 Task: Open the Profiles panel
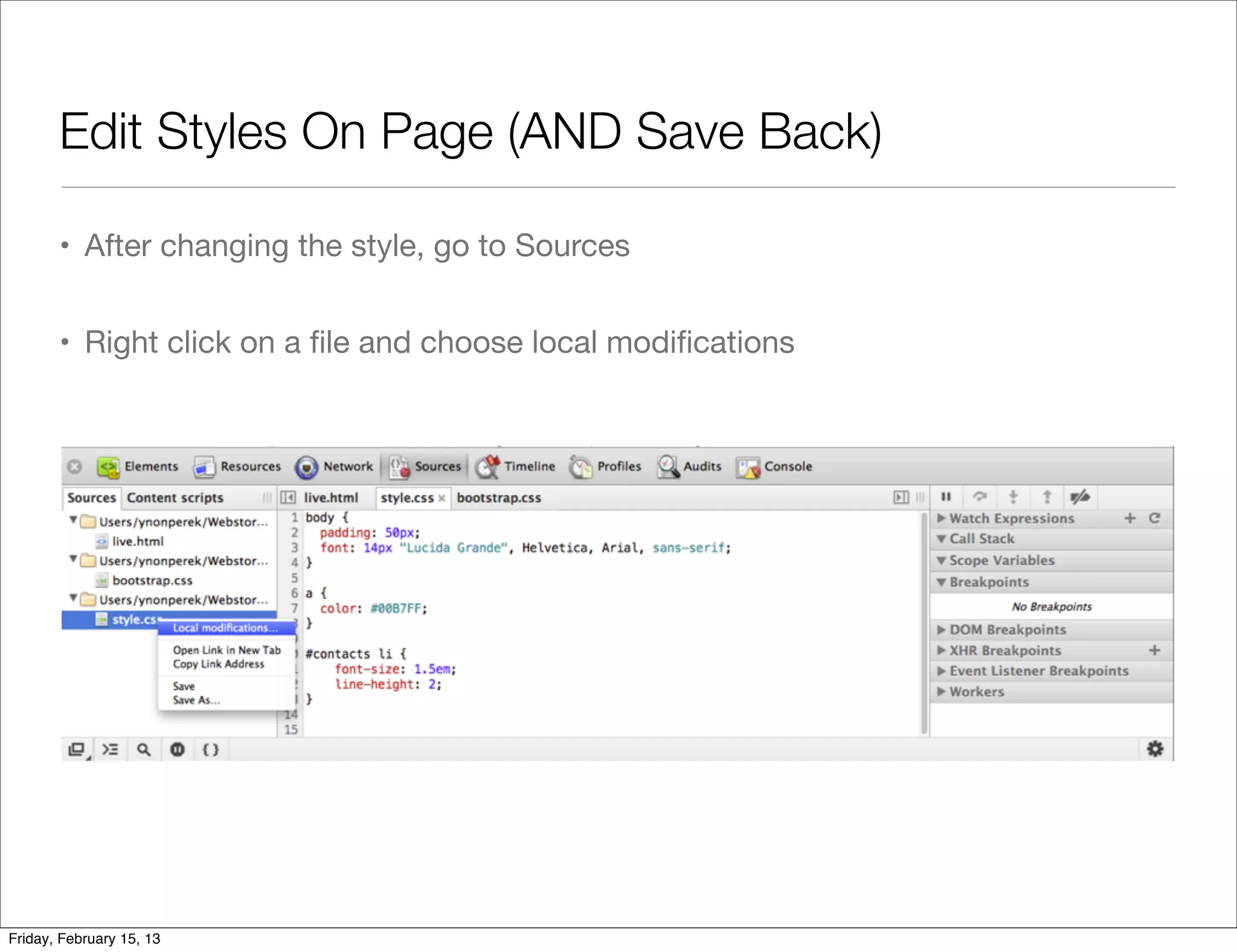605,467
